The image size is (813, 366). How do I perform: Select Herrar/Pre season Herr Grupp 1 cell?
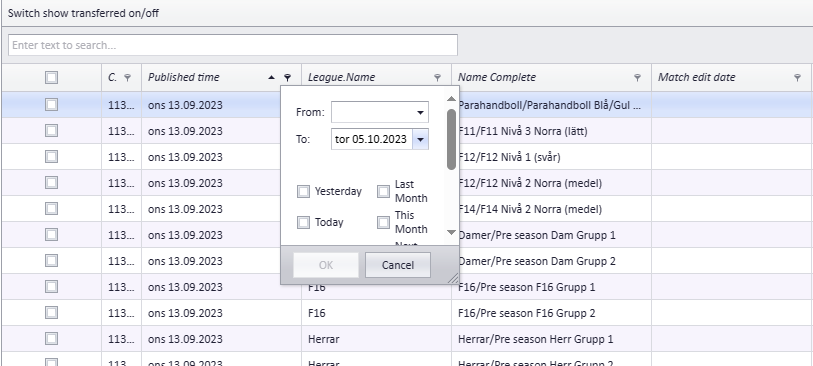[x=551, y=339]
